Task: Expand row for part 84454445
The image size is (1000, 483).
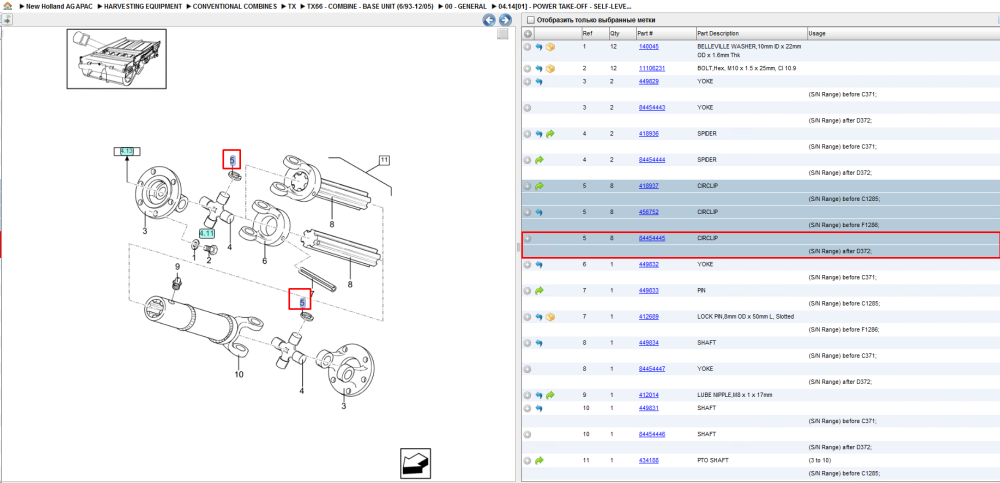Action: pyautogui.click(x=527, y=239)
